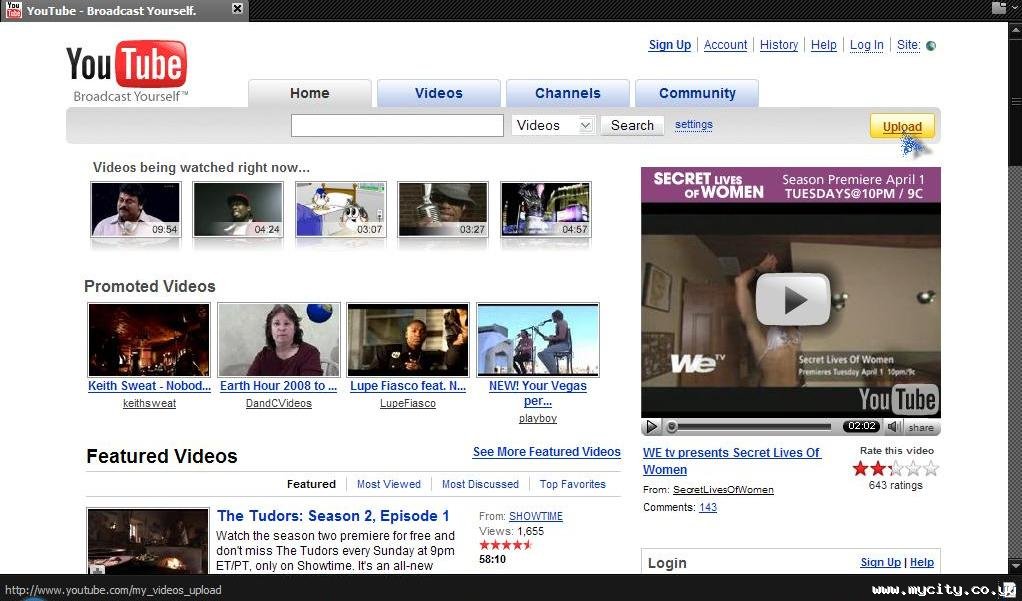Click the Earth Hour 2008 to ... title link
This screenshot has width=1022, height=601.
pos(278,386)
